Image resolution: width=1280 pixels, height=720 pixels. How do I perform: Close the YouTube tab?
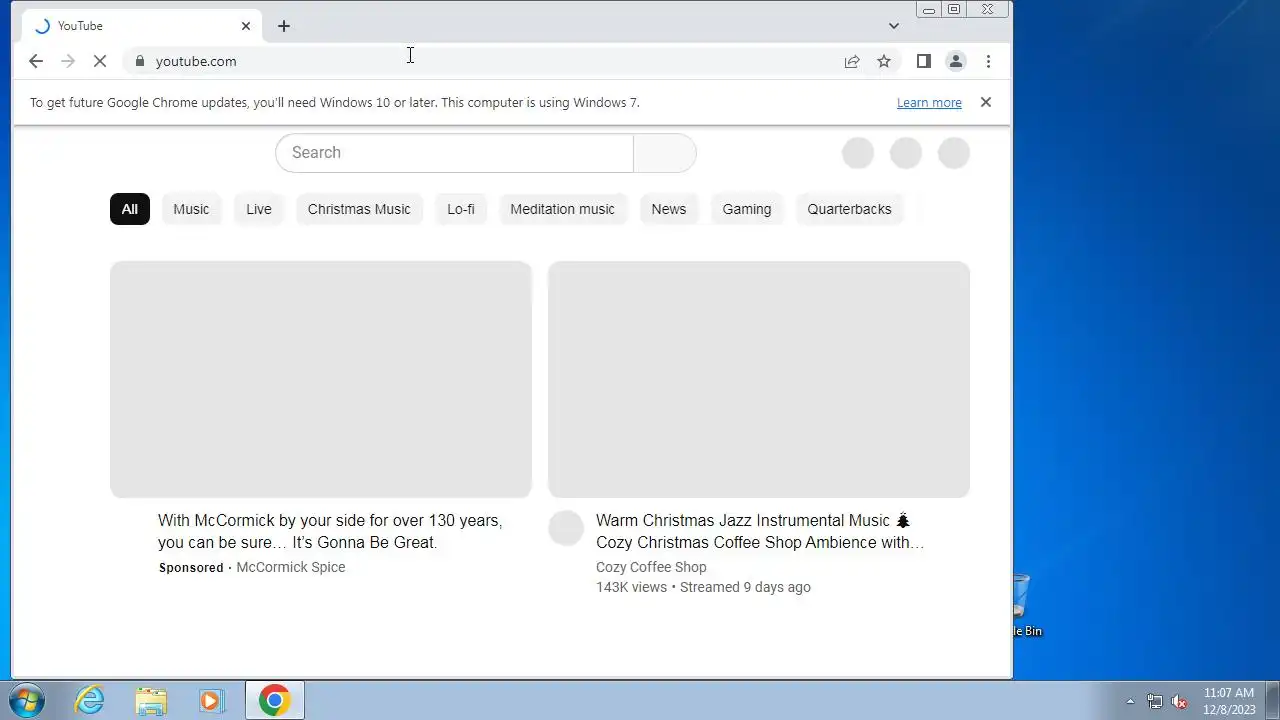coord(246,26)
